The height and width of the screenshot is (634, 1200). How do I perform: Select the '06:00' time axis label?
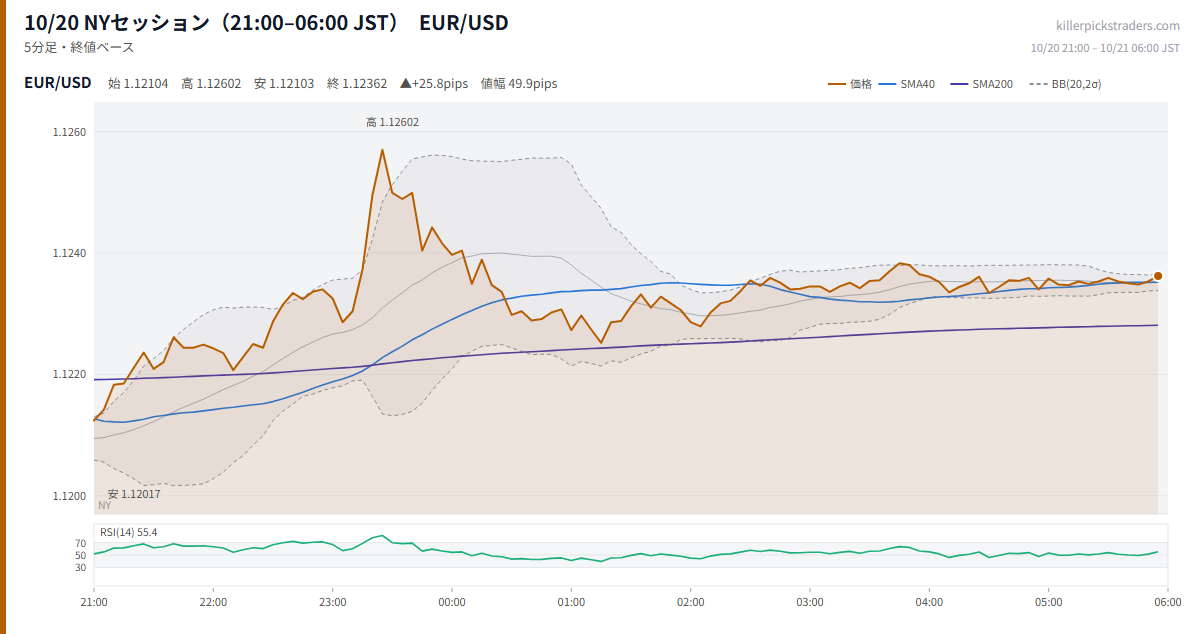pyautogui.click(x=1168, y=602)
